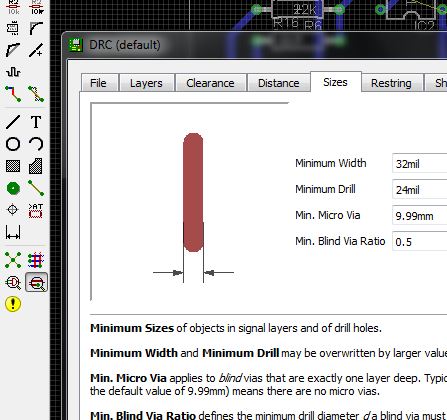This screenshot has width=447, height=420.
Task: Click the 22K resistor on the board
Action: [x=298, y=9]
